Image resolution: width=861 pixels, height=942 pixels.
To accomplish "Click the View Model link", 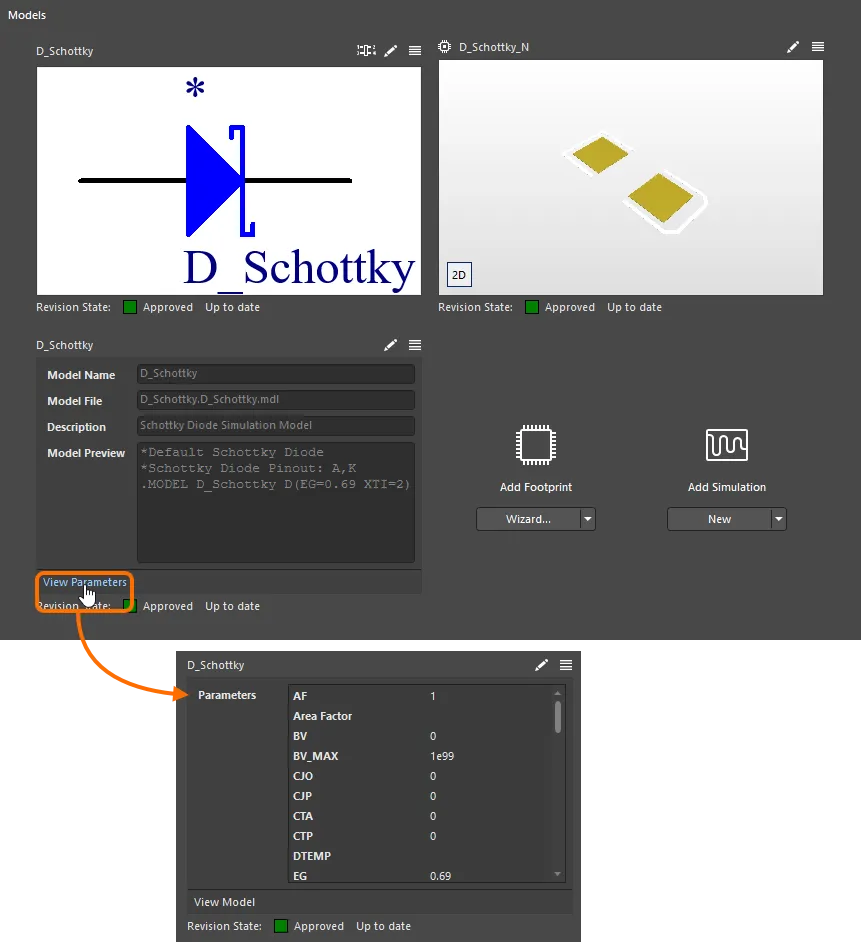I will coord(224,901).
